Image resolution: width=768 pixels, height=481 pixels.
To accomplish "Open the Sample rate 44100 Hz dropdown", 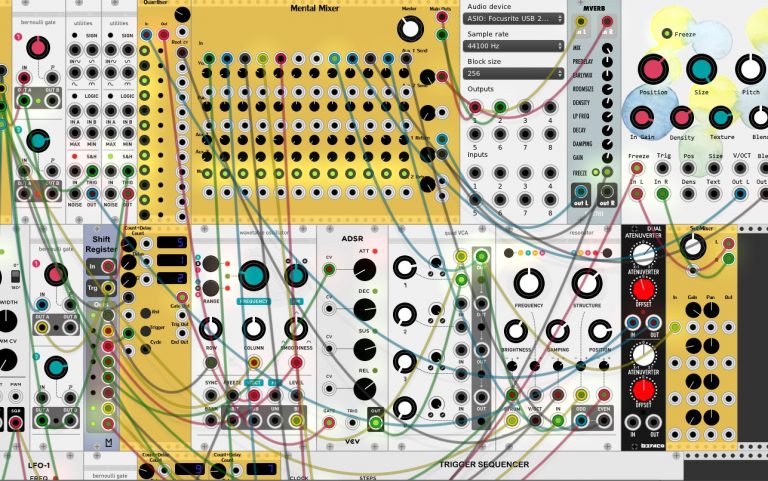I will tap(513, 46).
